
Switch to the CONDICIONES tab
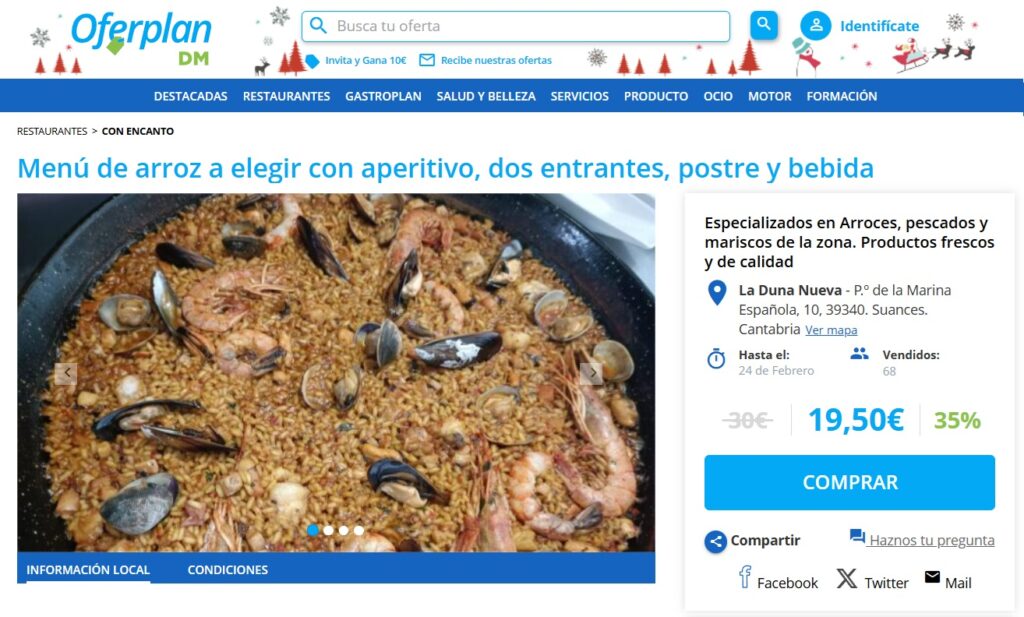tap(227, 569)
